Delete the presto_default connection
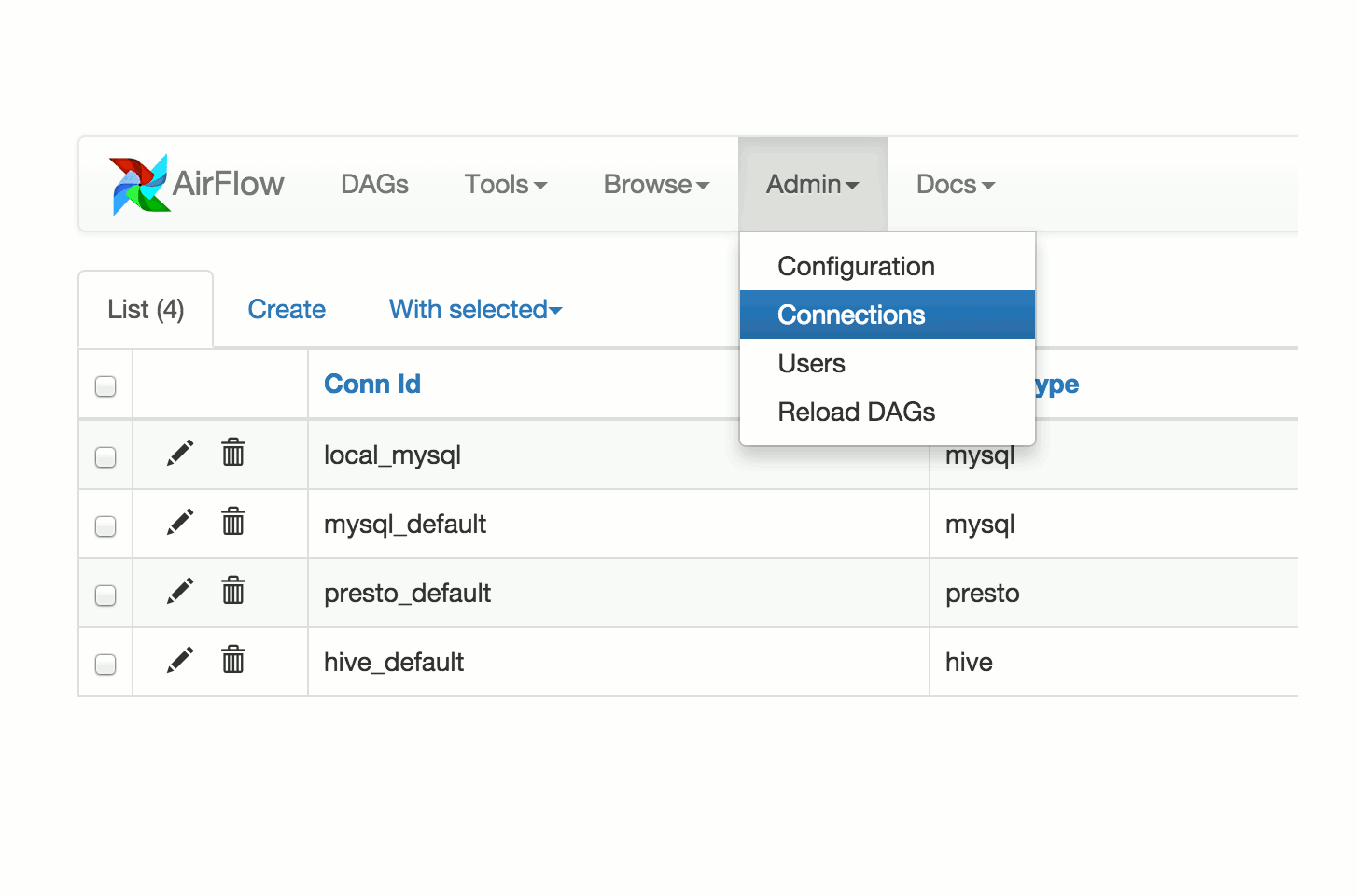 point(232,592)
